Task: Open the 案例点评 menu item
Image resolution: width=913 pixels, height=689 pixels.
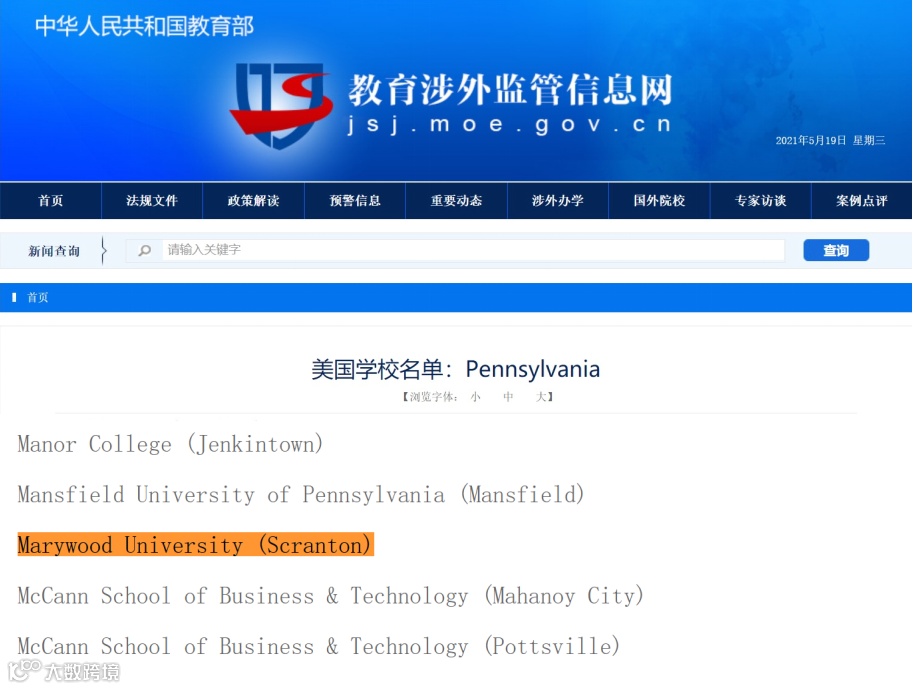Action: point(862,201)
